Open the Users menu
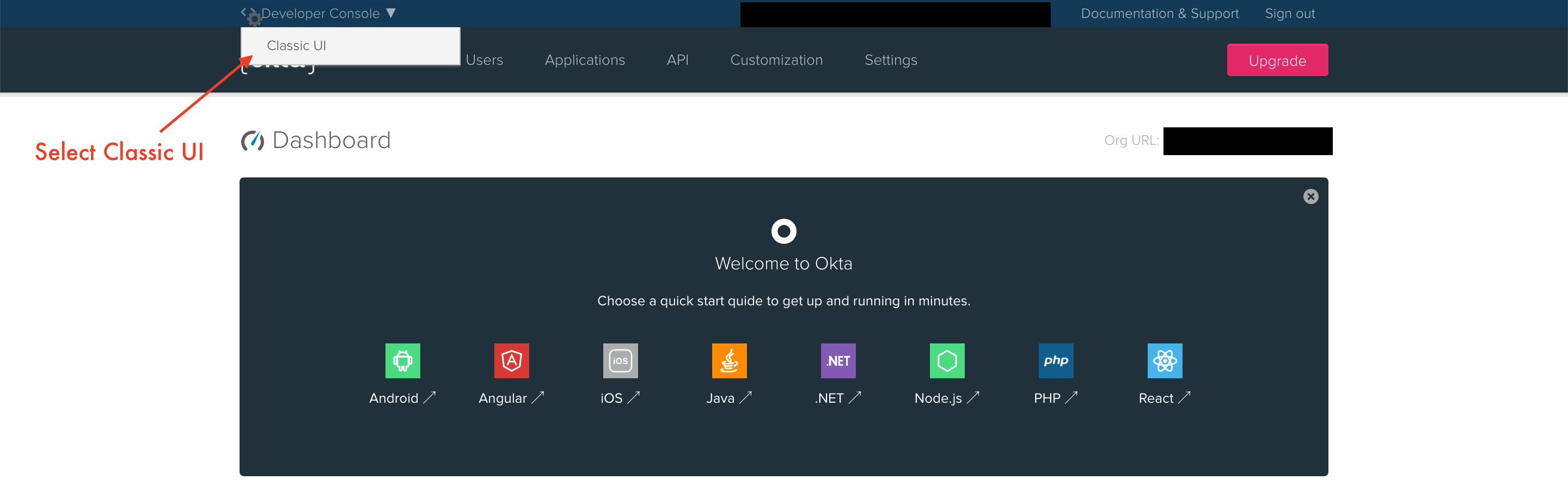The width and height of the screenshot is (1568, 492). pyautogui.click(x=485, y=60)
